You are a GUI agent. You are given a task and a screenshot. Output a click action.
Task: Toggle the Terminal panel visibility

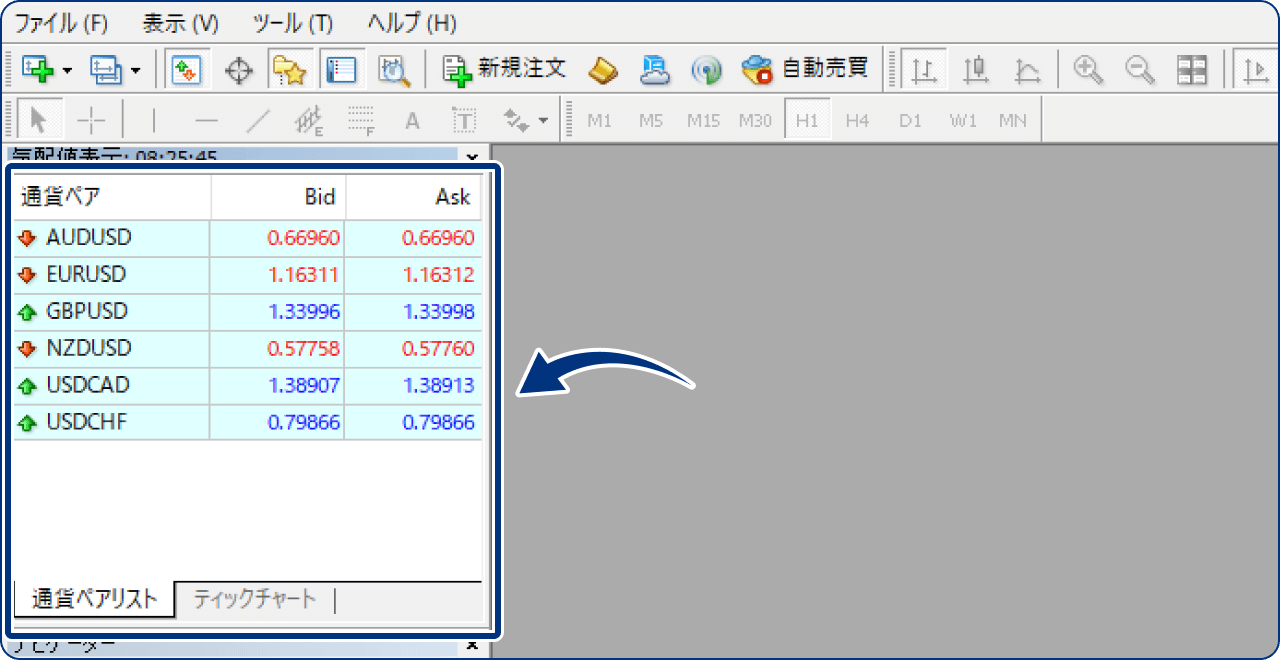coord(340,69)
